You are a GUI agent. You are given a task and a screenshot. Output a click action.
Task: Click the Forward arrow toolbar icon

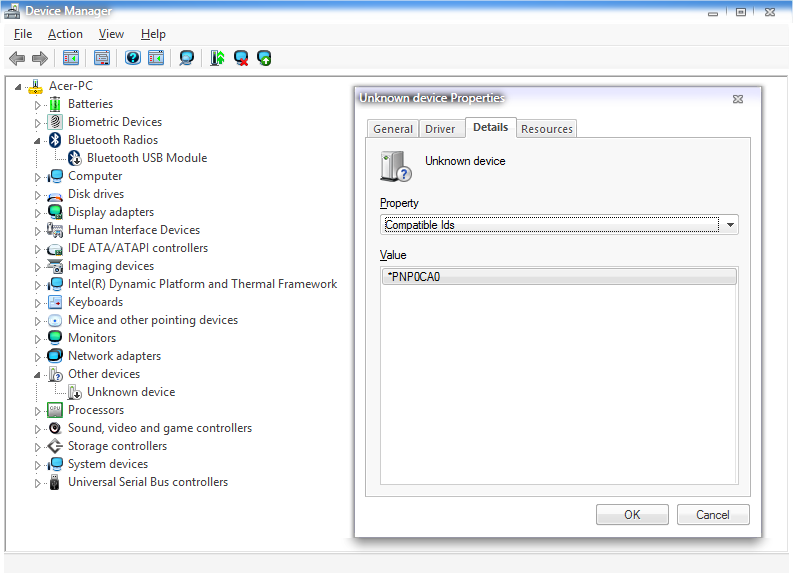[39, 58]
